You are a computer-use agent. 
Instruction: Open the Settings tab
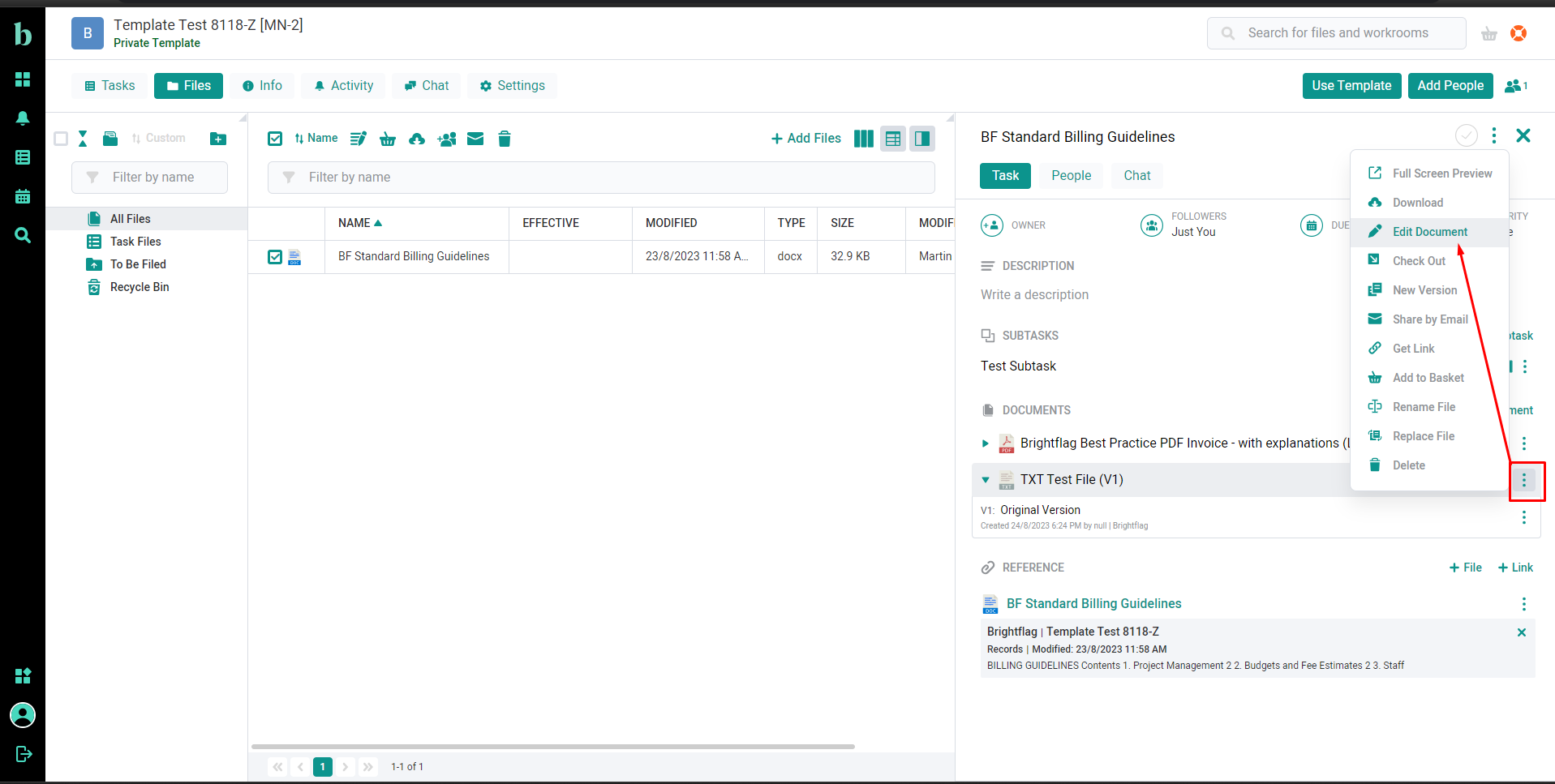[x=512, y=86]
